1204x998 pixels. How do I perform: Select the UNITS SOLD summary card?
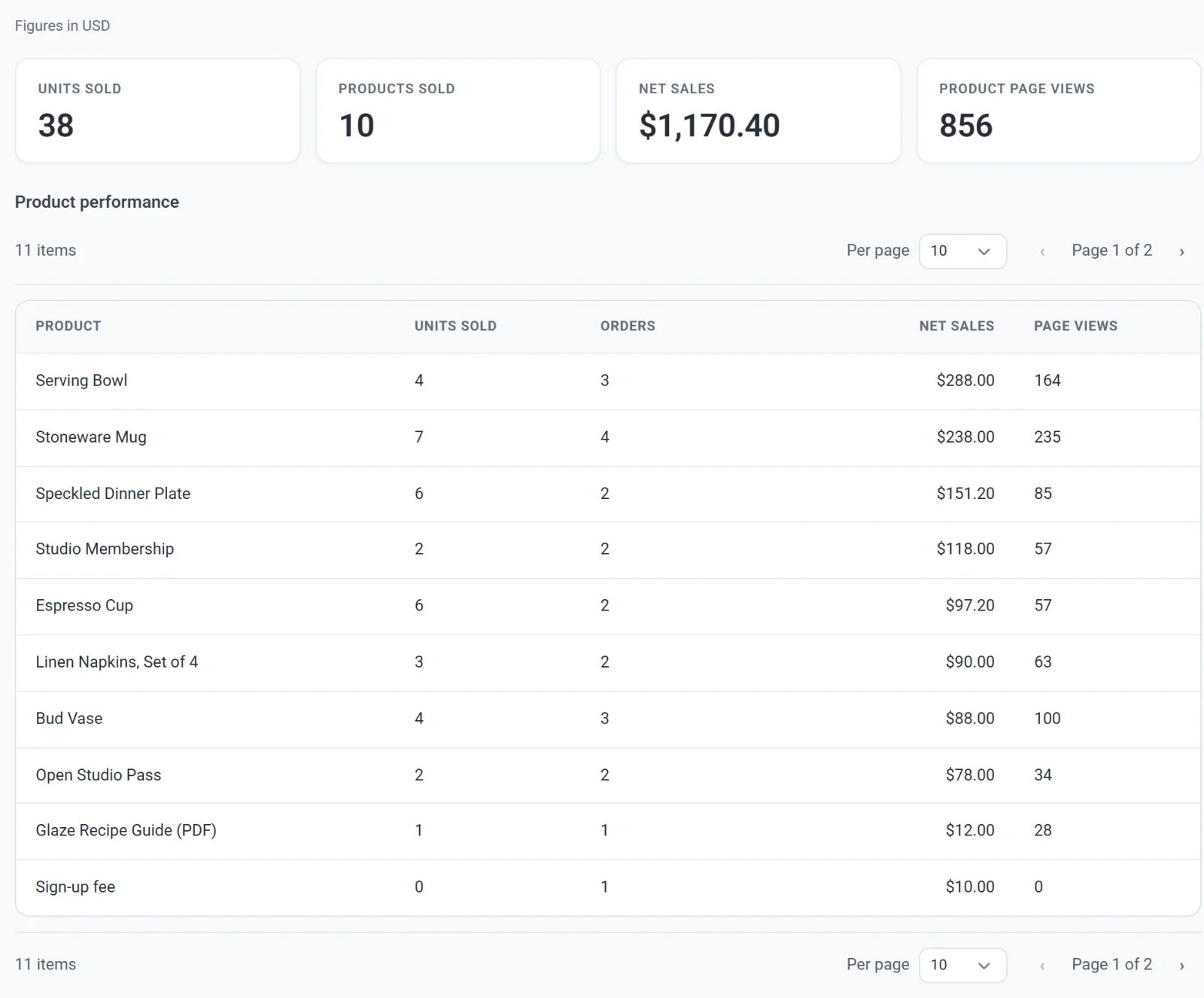click(x=158, y=111)
